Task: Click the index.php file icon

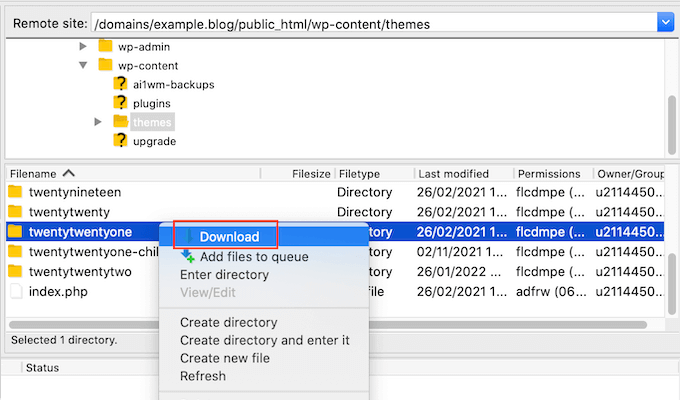Action: pos(16,291)
